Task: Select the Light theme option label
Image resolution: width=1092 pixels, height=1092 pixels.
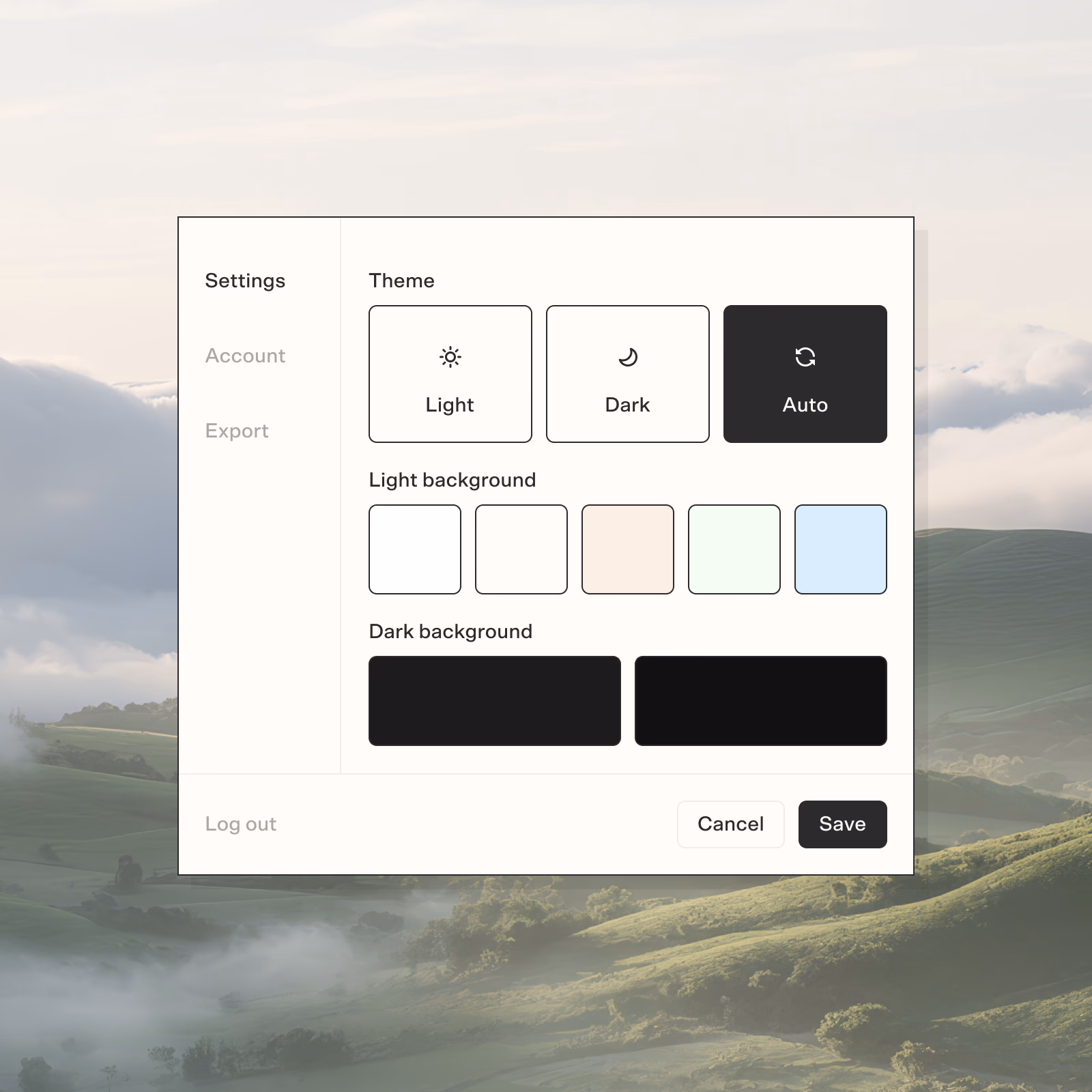Action: (450, 405)
